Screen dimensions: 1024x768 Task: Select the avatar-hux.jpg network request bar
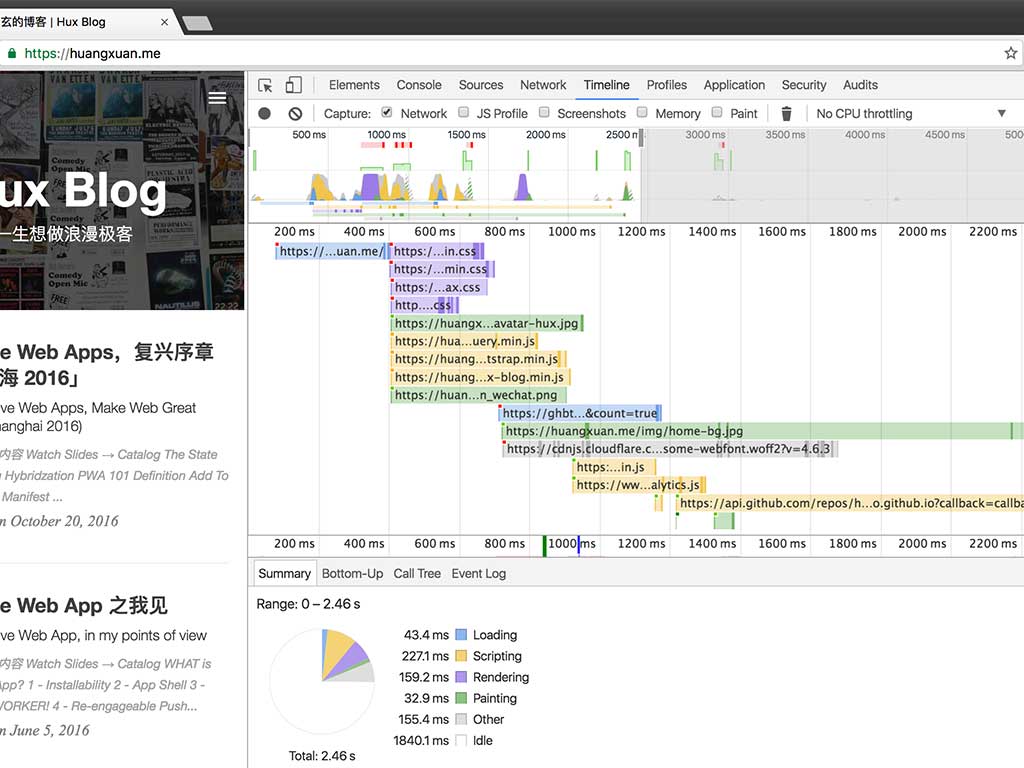[x=487, y=323]
